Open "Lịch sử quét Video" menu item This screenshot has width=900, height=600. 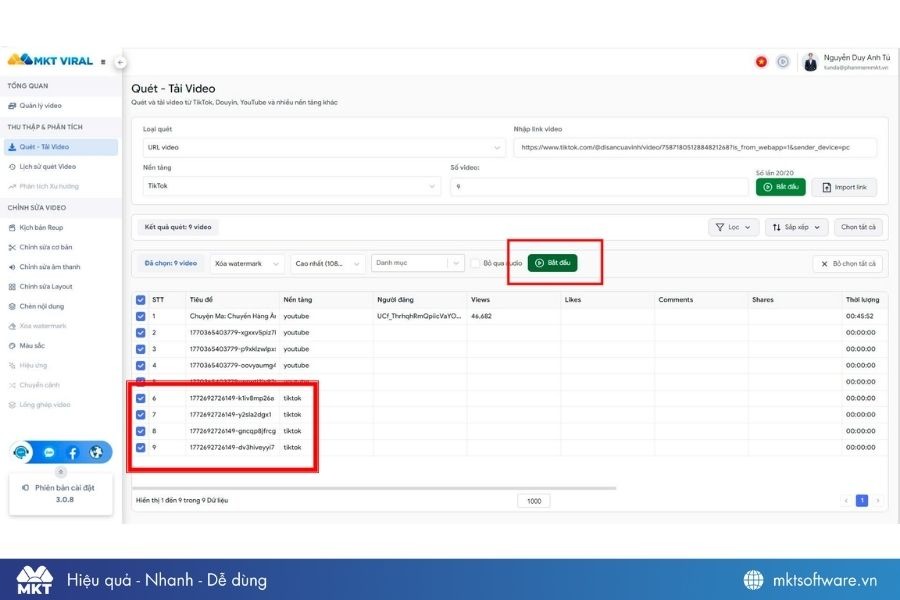(47, 167)
